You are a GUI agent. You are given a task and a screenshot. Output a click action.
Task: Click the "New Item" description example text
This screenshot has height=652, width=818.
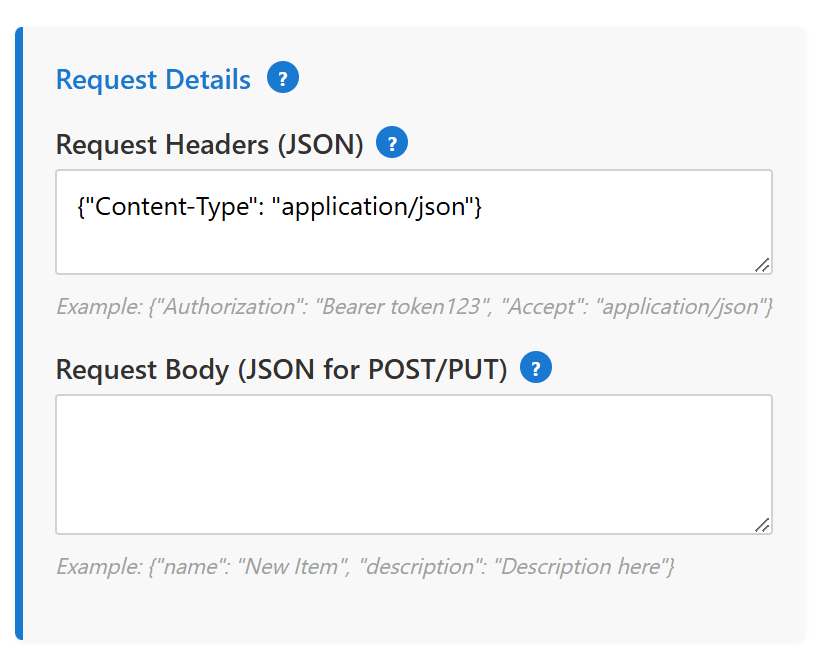[365, 566]
